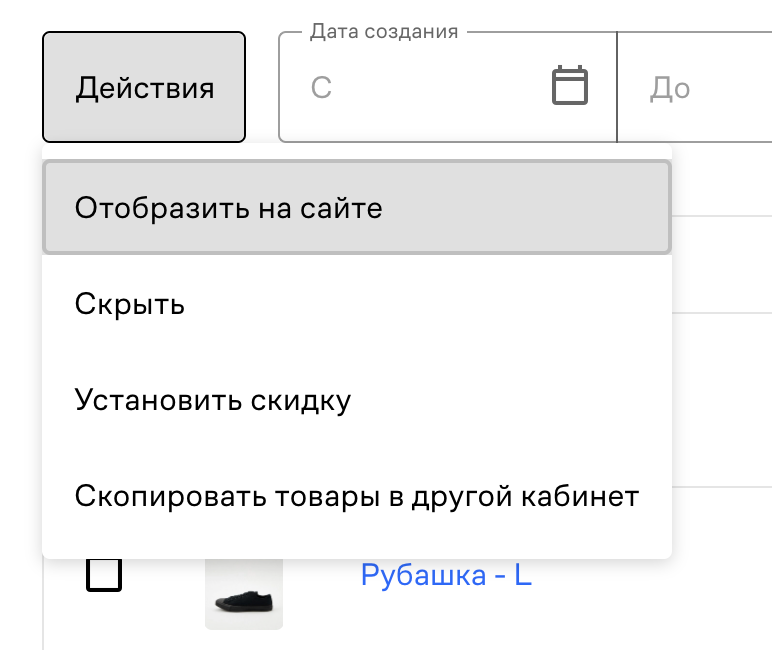Click the black sneaker product thumbnail
This screenshot has width=772, height=650.
point(244,596)
